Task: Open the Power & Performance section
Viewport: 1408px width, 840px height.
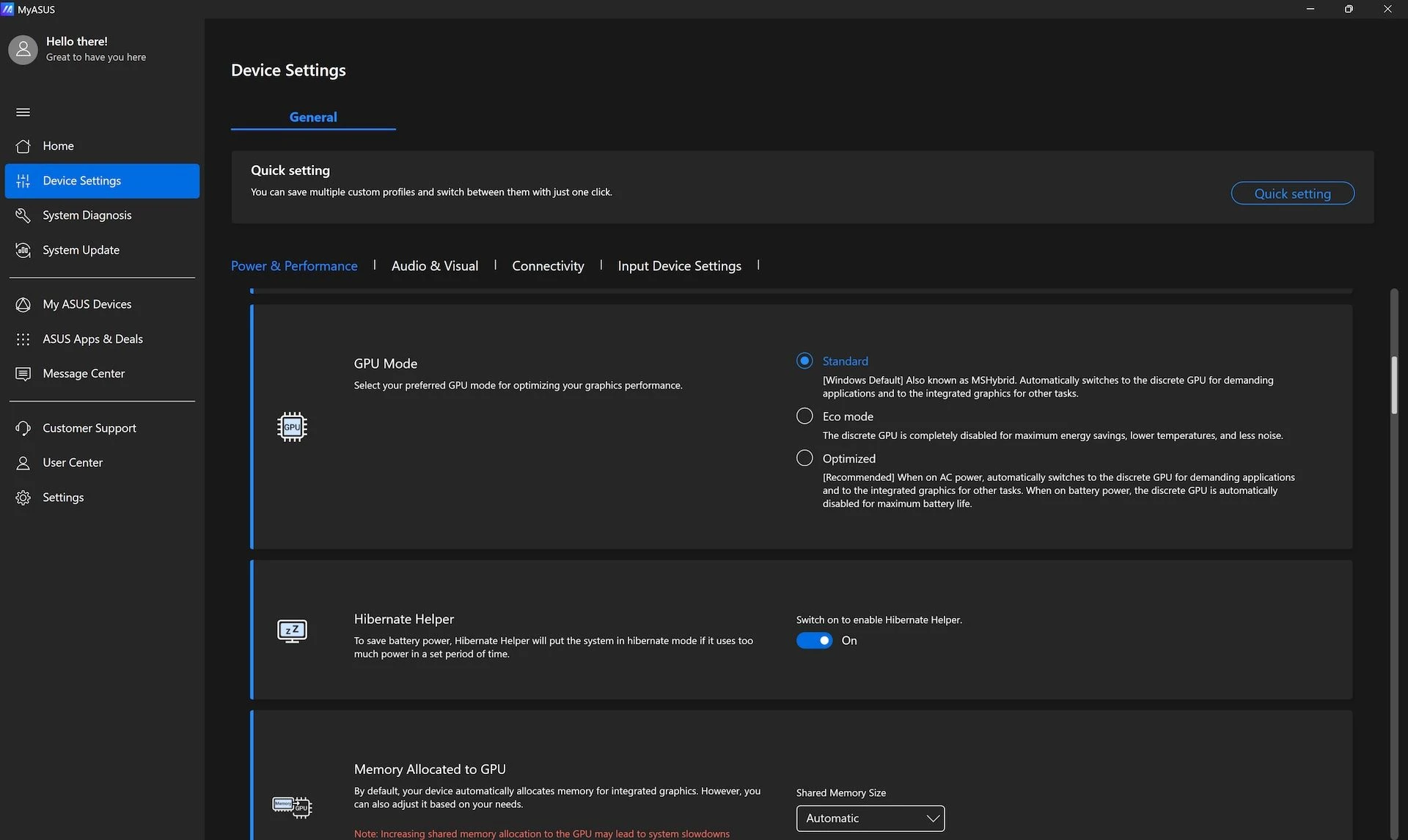Action: (294, 265)
